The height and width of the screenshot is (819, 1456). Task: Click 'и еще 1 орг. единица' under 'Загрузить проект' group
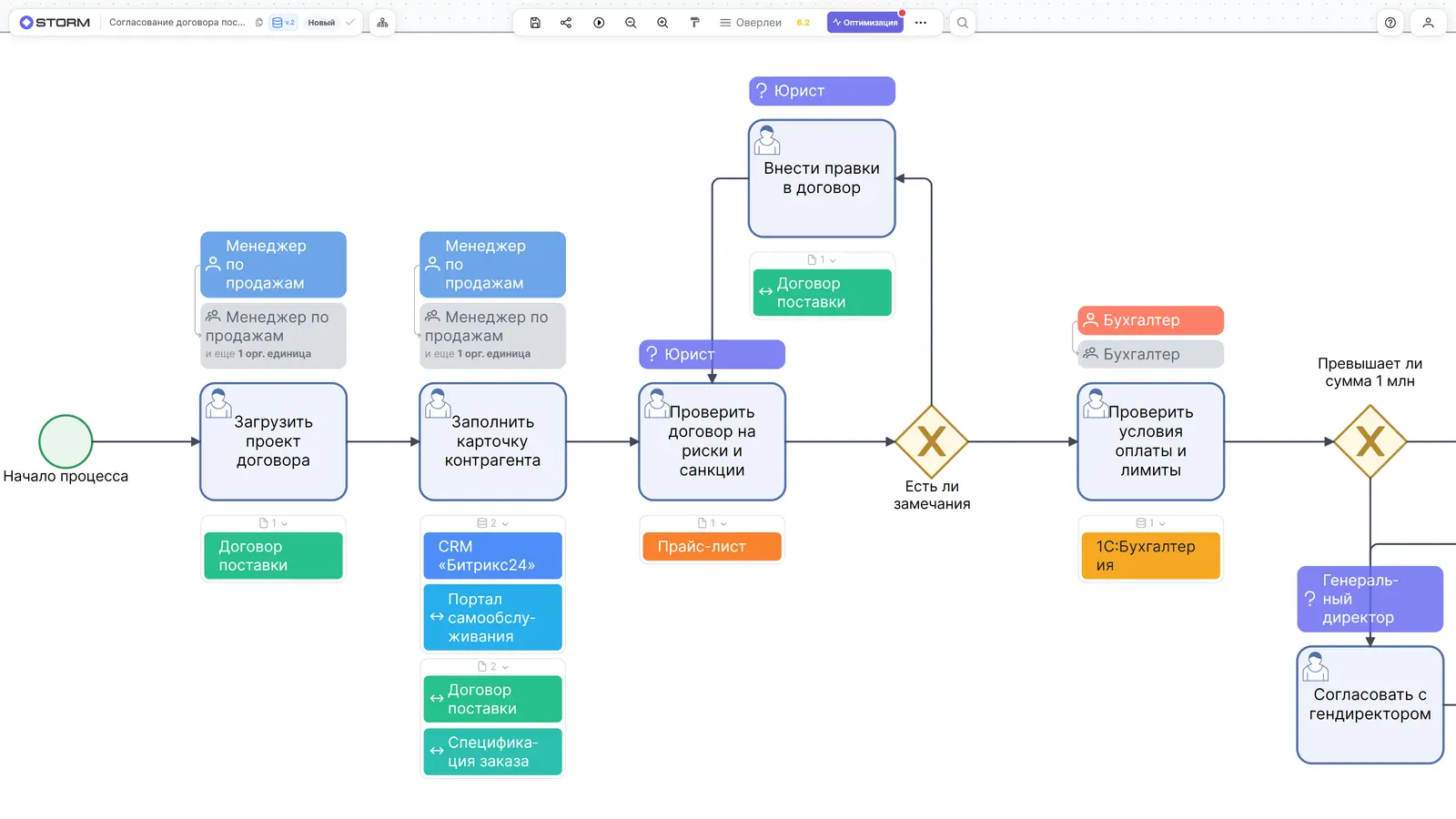258,354
